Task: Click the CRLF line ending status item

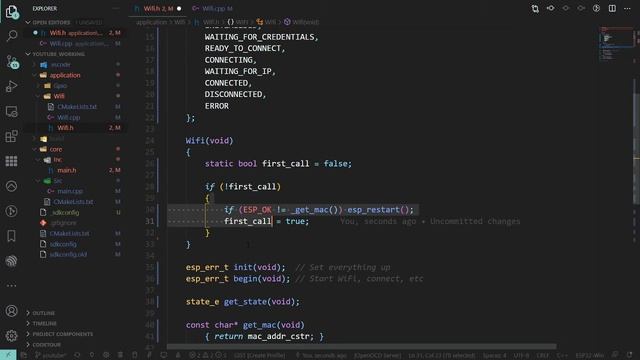Action: (542, 355)
